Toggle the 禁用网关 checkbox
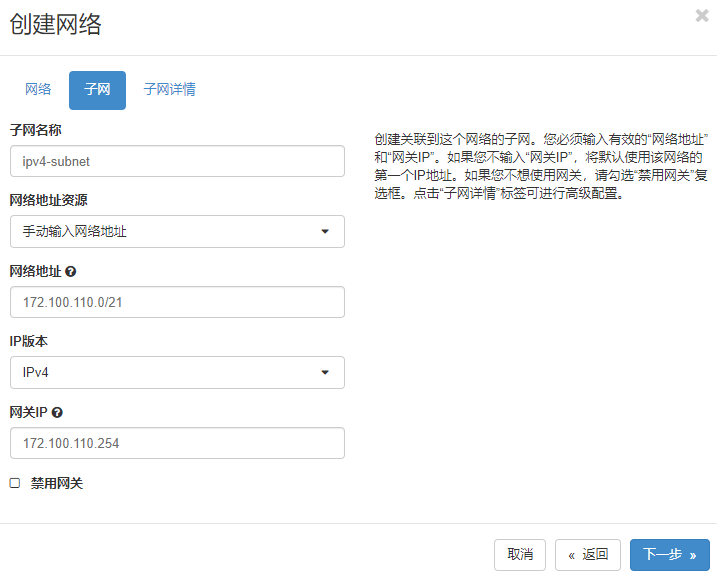 (15, 483)
